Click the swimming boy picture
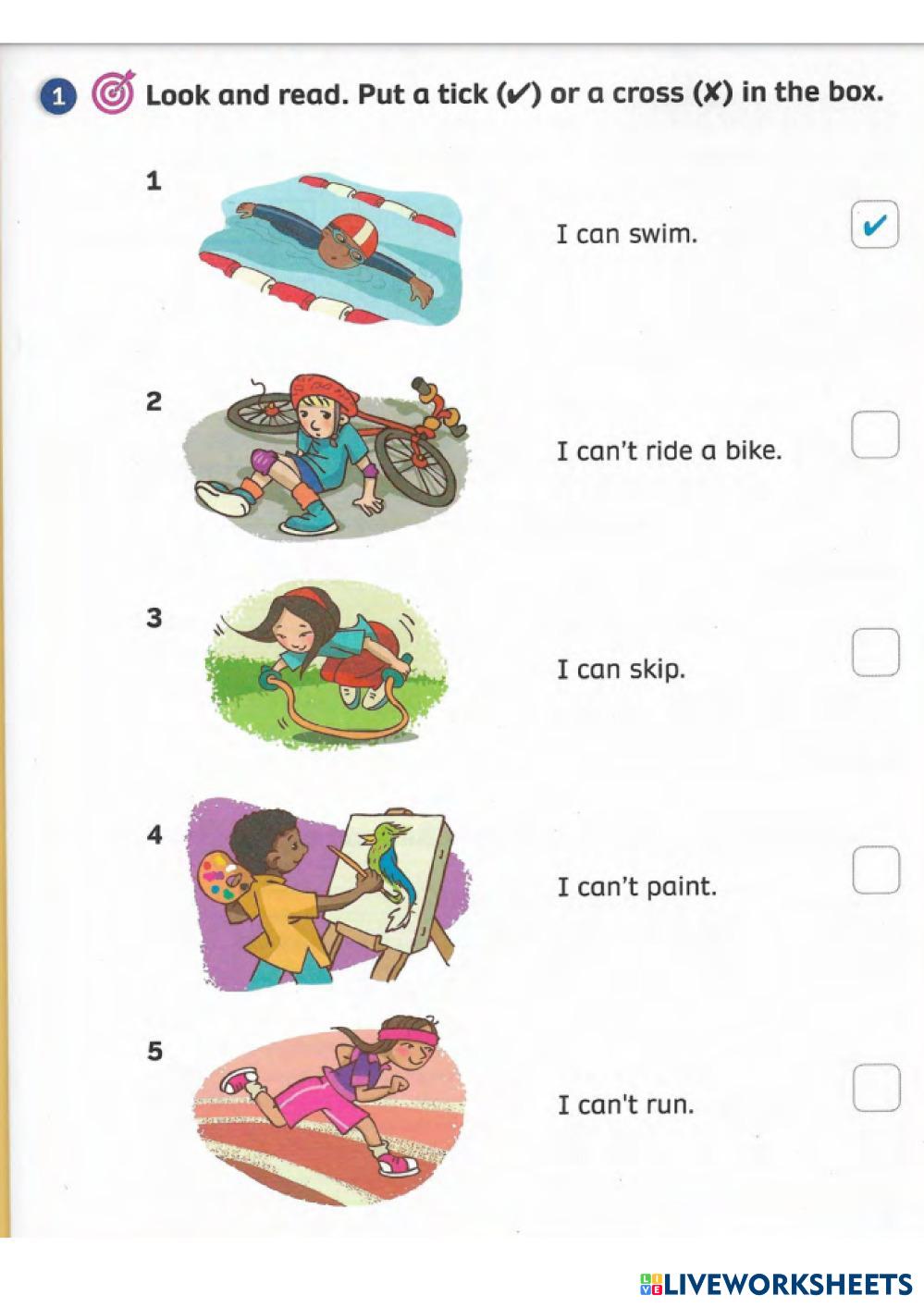 (331, 249)
